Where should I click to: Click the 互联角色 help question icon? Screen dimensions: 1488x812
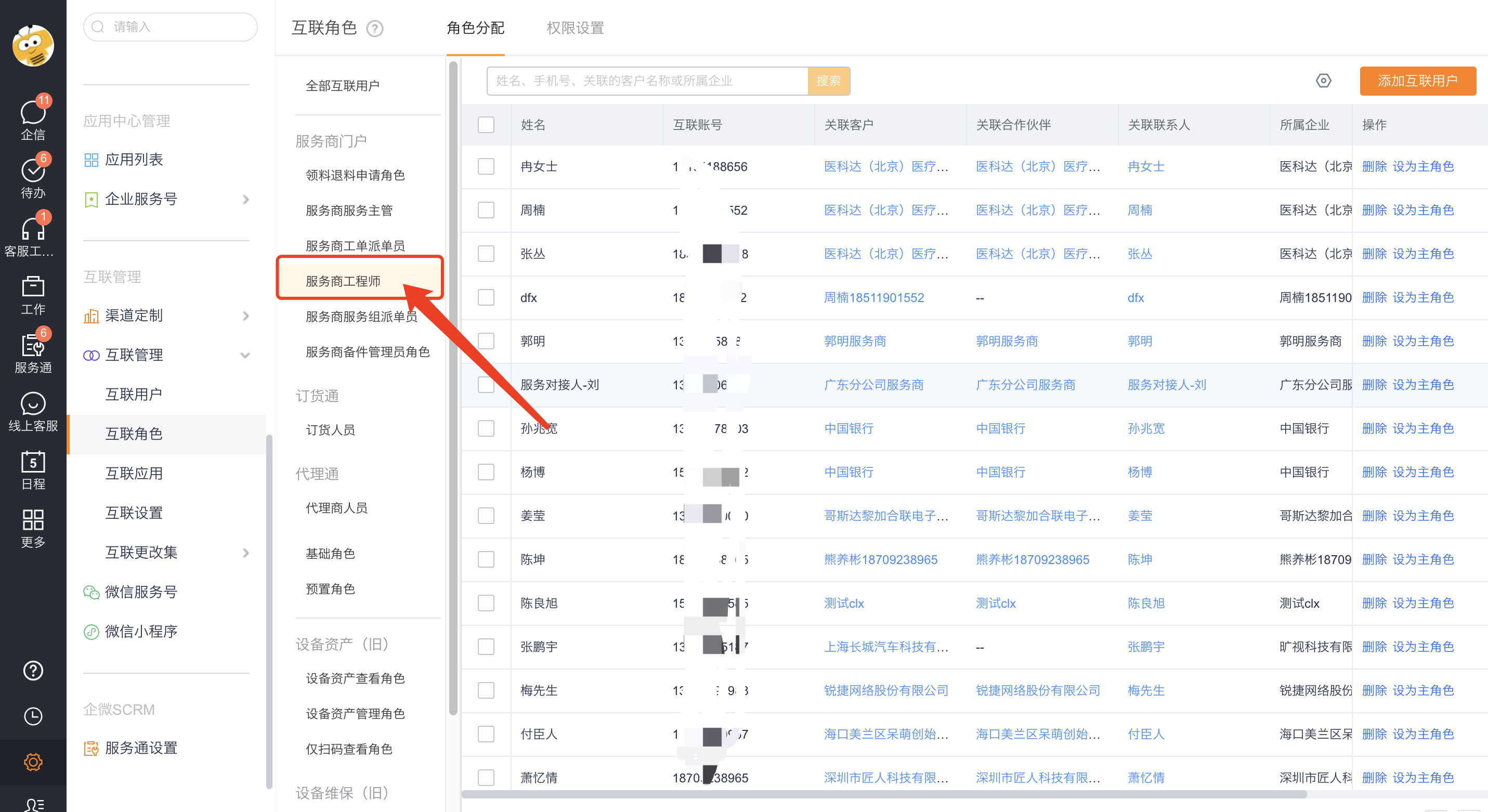[375, 28]
